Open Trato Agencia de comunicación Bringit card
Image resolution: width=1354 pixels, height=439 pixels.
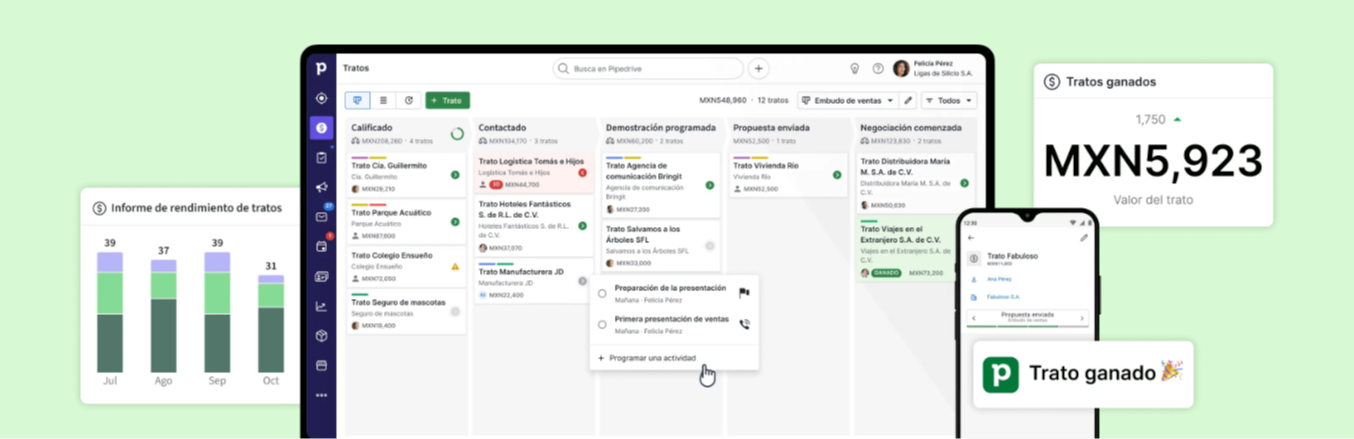tap(661, 184)
